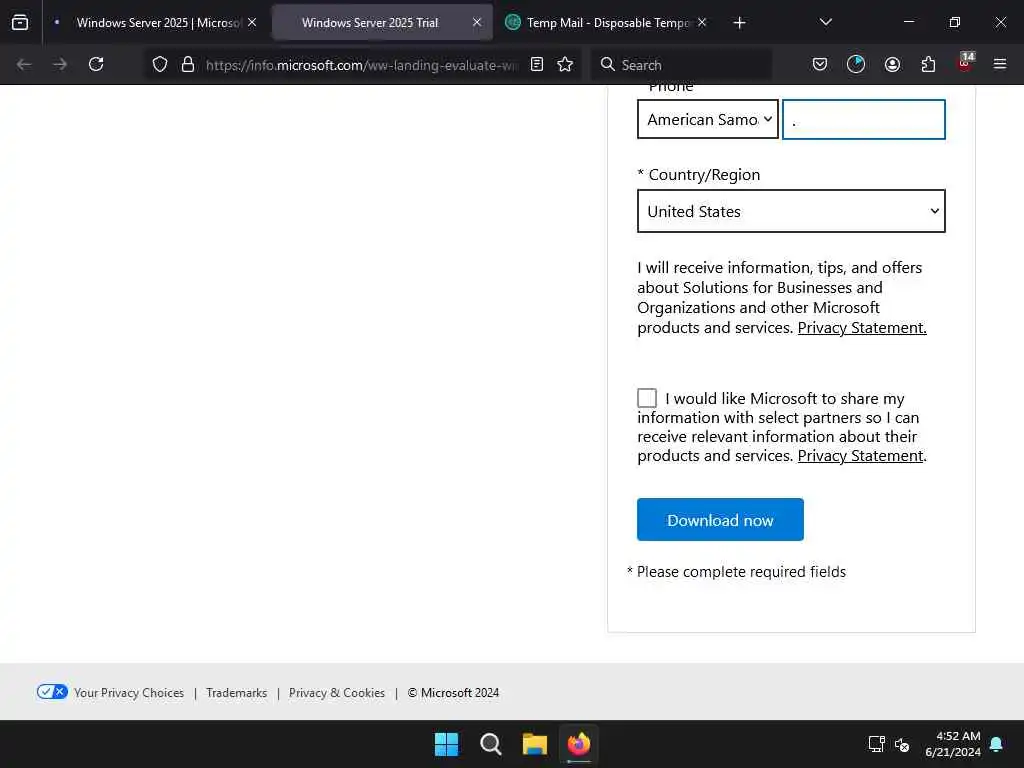This screenshot has width=1024, height=768.
Task: Focus the URL address bar
Action: pyautogui.click(x=361, y=65)
